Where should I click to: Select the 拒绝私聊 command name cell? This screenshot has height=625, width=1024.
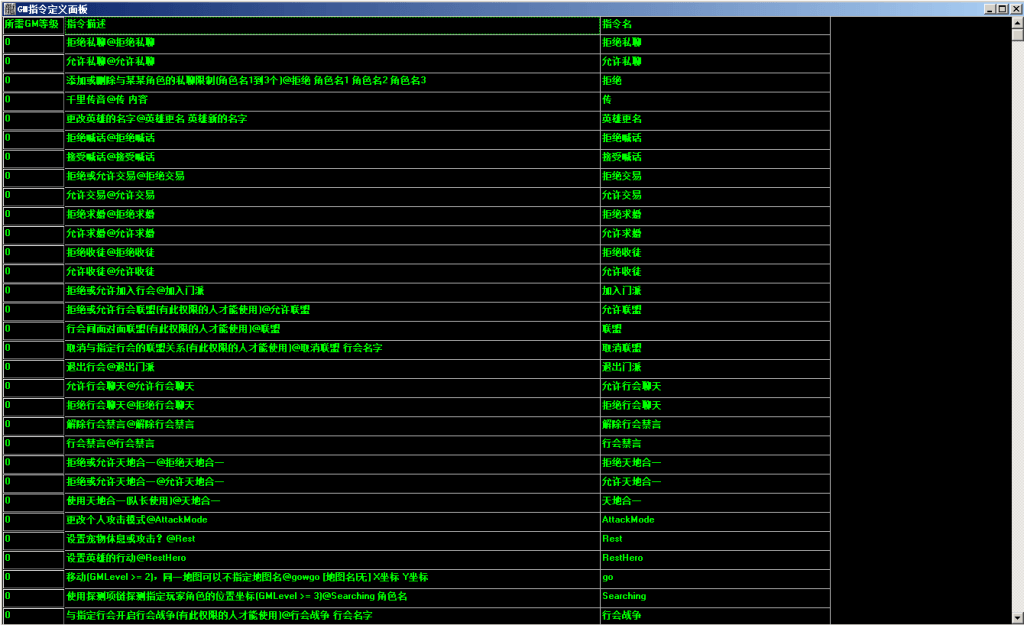coord(714,43)
